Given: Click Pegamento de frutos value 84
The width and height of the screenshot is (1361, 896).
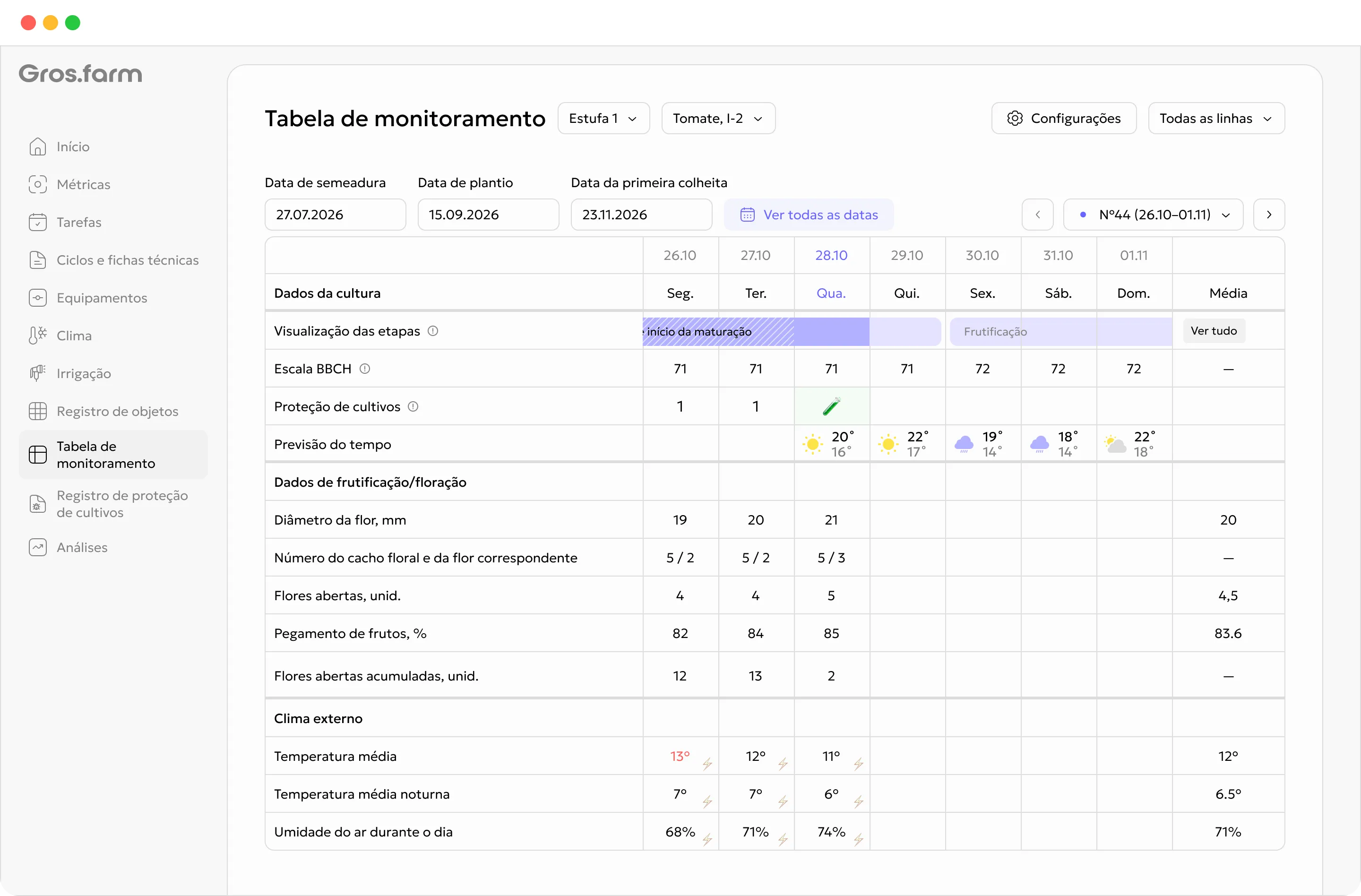Looking at the screenshot, I should (x=756, y=633).
